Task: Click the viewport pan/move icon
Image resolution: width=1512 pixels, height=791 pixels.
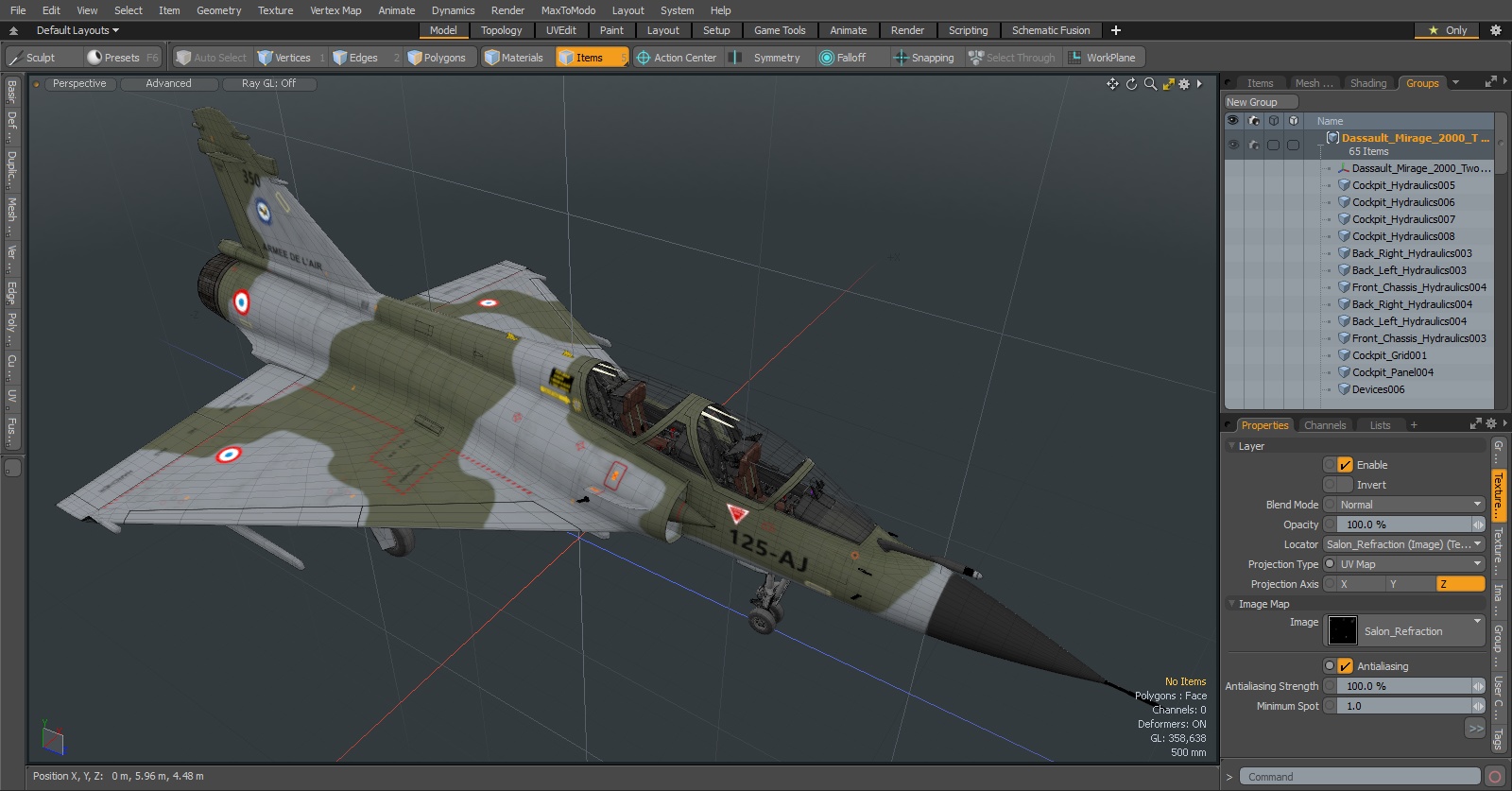Action: point(1112,84)
